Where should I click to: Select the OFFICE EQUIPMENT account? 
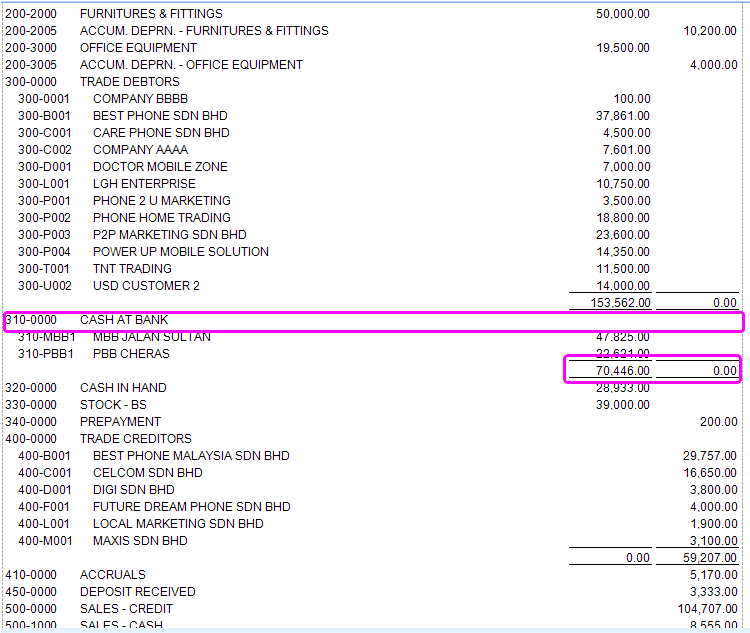click(371, 48)
